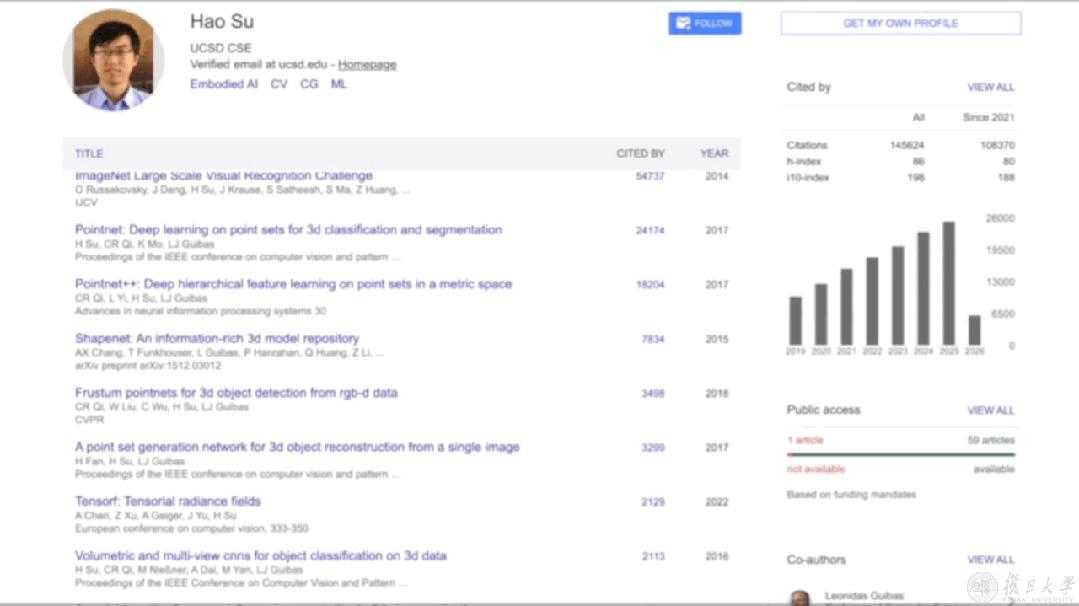The height and width of the screenshot is (606, 1079).
Task: Open View All in Cited by section
Action: coord(990,88)
